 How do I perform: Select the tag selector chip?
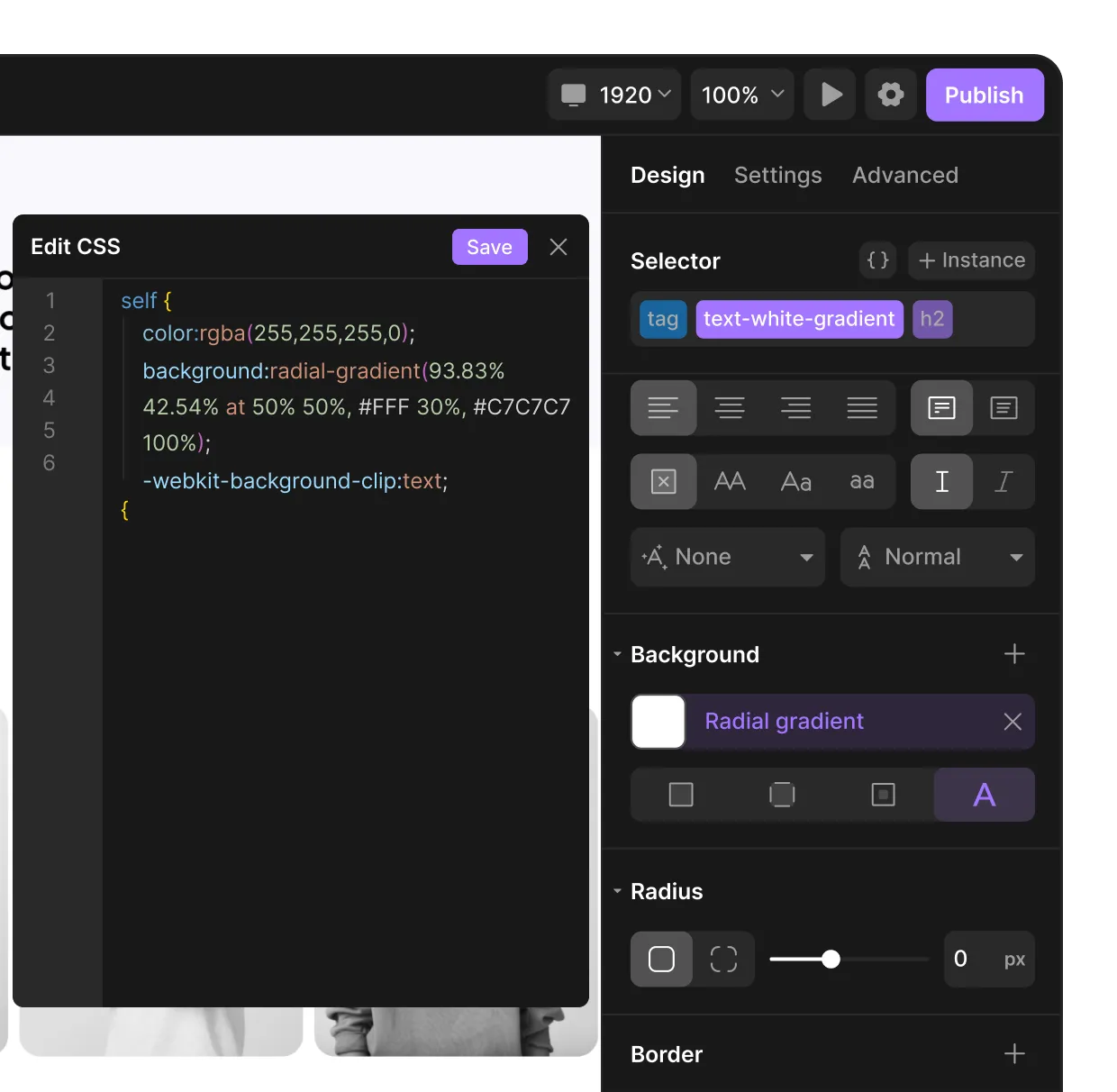click(x=663, y=319)
